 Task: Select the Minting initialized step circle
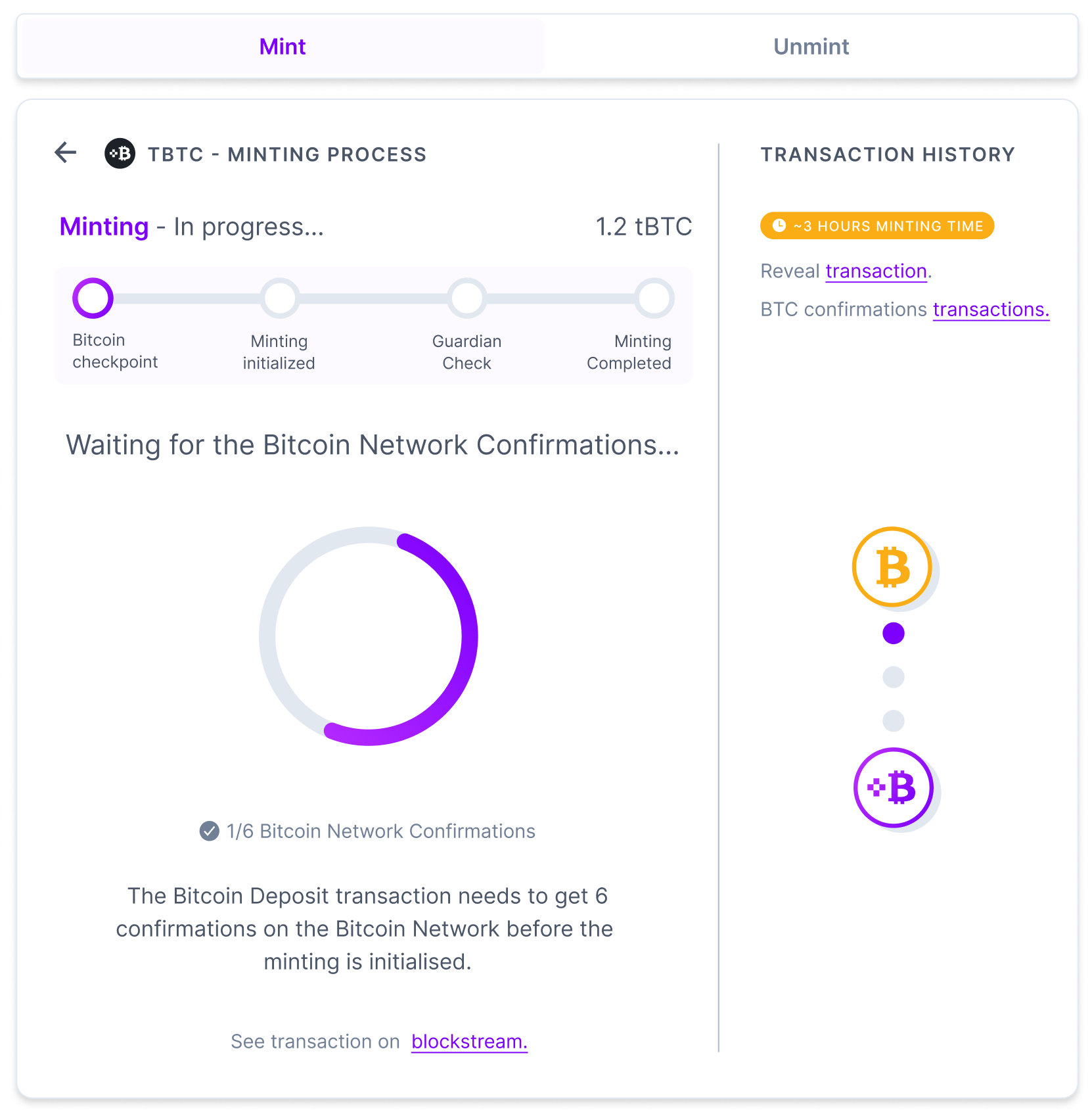tap(279, 298)
